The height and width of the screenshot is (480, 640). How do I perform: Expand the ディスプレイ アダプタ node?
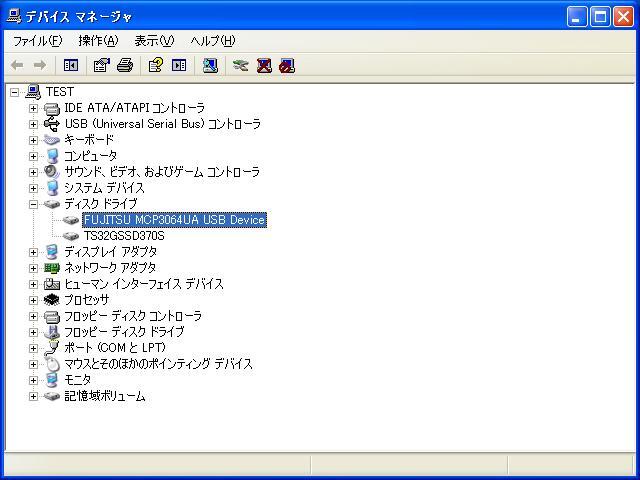(x=33, y=252)
